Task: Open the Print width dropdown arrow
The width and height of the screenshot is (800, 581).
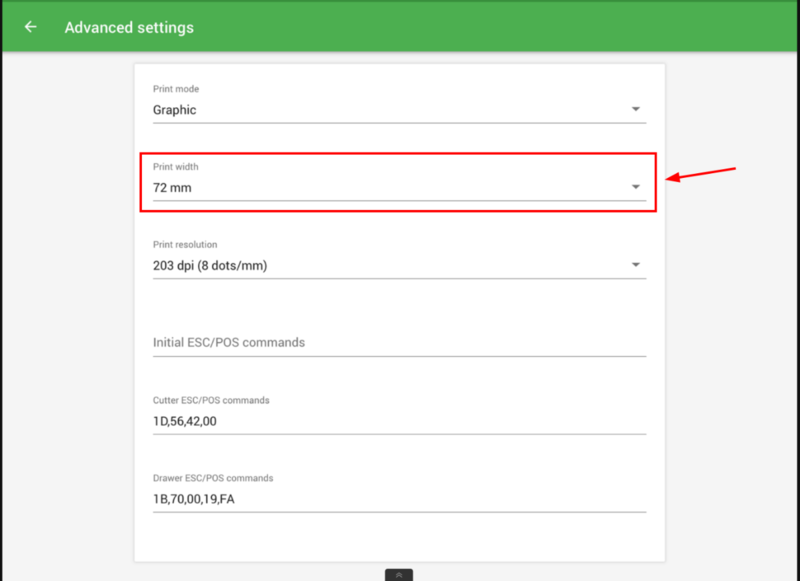Action: click(x=636, y=187)
